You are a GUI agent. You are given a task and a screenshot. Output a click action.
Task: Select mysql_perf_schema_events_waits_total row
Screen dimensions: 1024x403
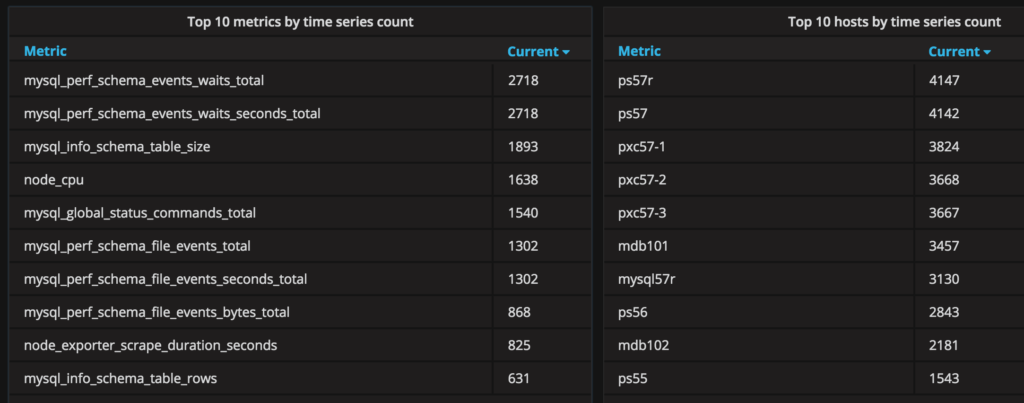144,80
